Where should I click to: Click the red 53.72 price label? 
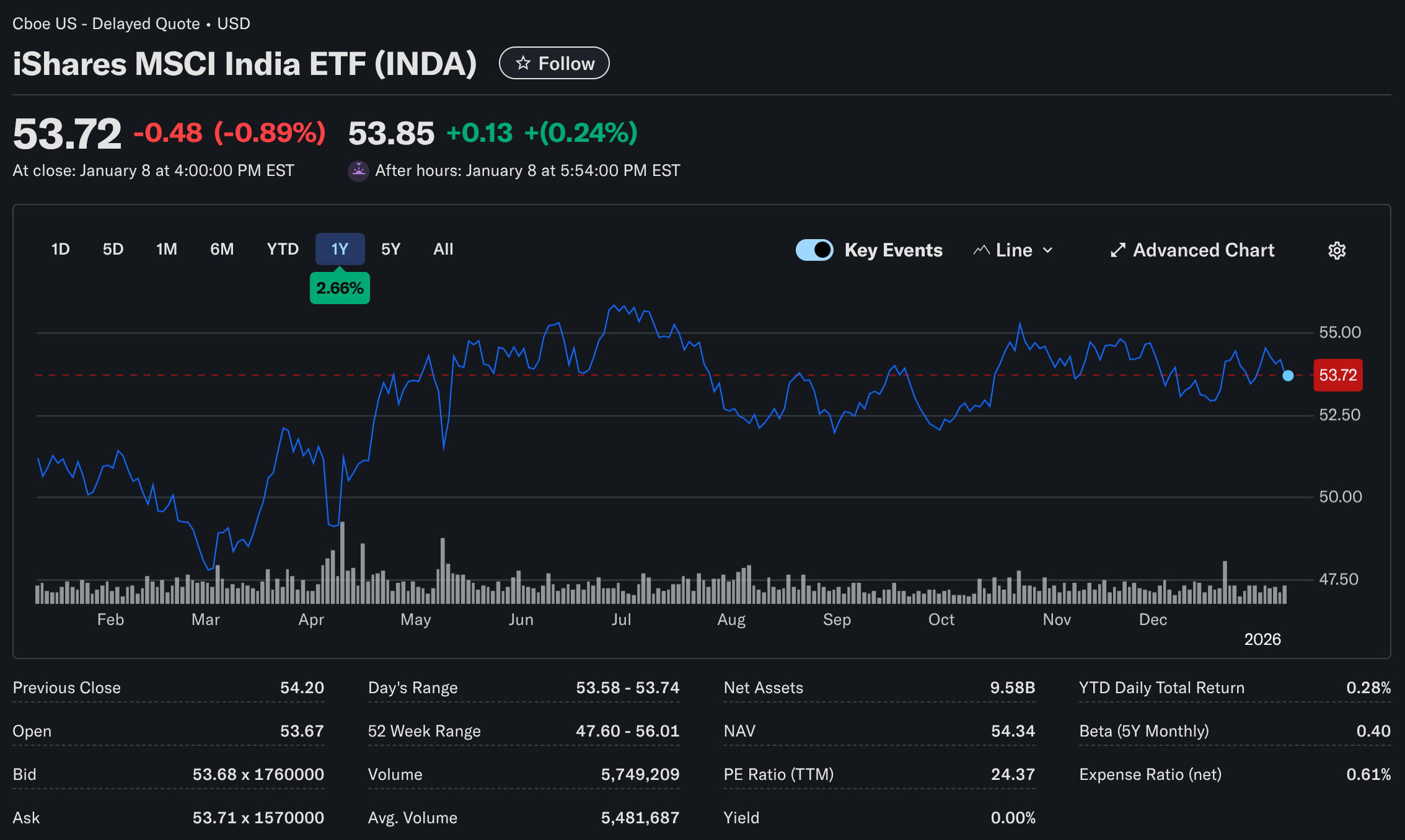[x=1337, y=375]
